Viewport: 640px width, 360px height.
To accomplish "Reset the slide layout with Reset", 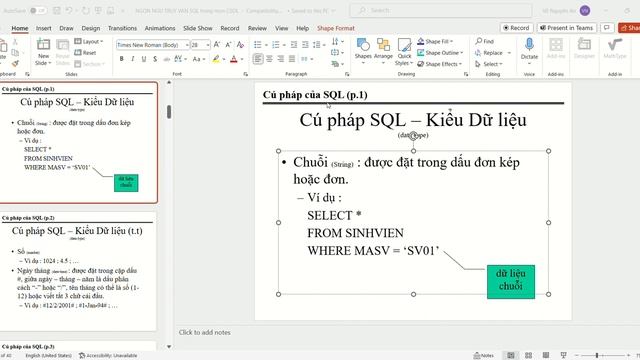I will [85, 53].
